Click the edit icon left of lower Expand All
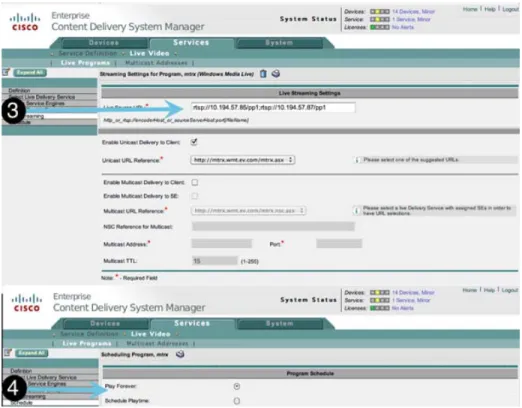Viewport: 522px width, 408px height. (x=8, y=353)
